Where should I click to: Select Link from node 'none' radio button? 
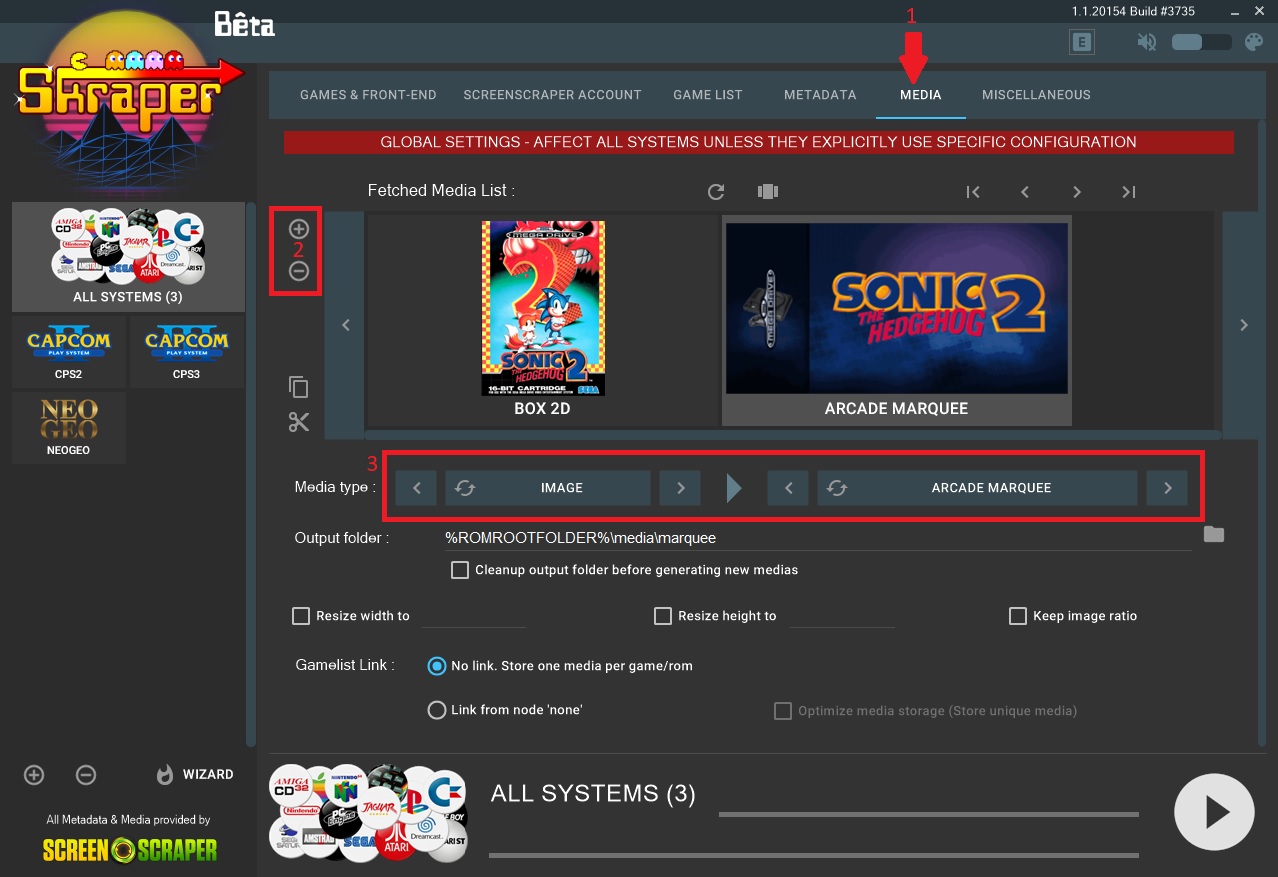click(x=437, y=710)
